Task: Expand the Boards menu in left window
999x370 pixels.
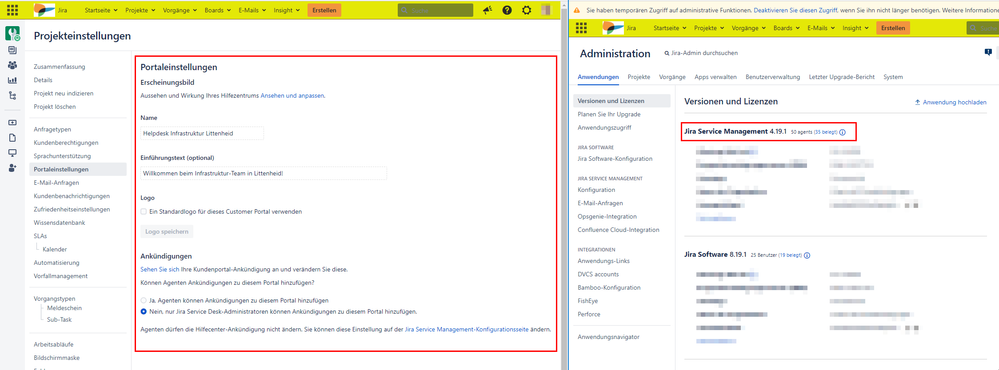Action: [x=218, y=11]
